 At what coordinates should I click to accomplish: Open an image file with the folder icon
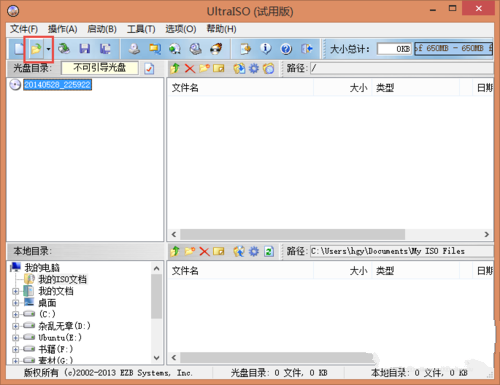click(x=36, y=49)
